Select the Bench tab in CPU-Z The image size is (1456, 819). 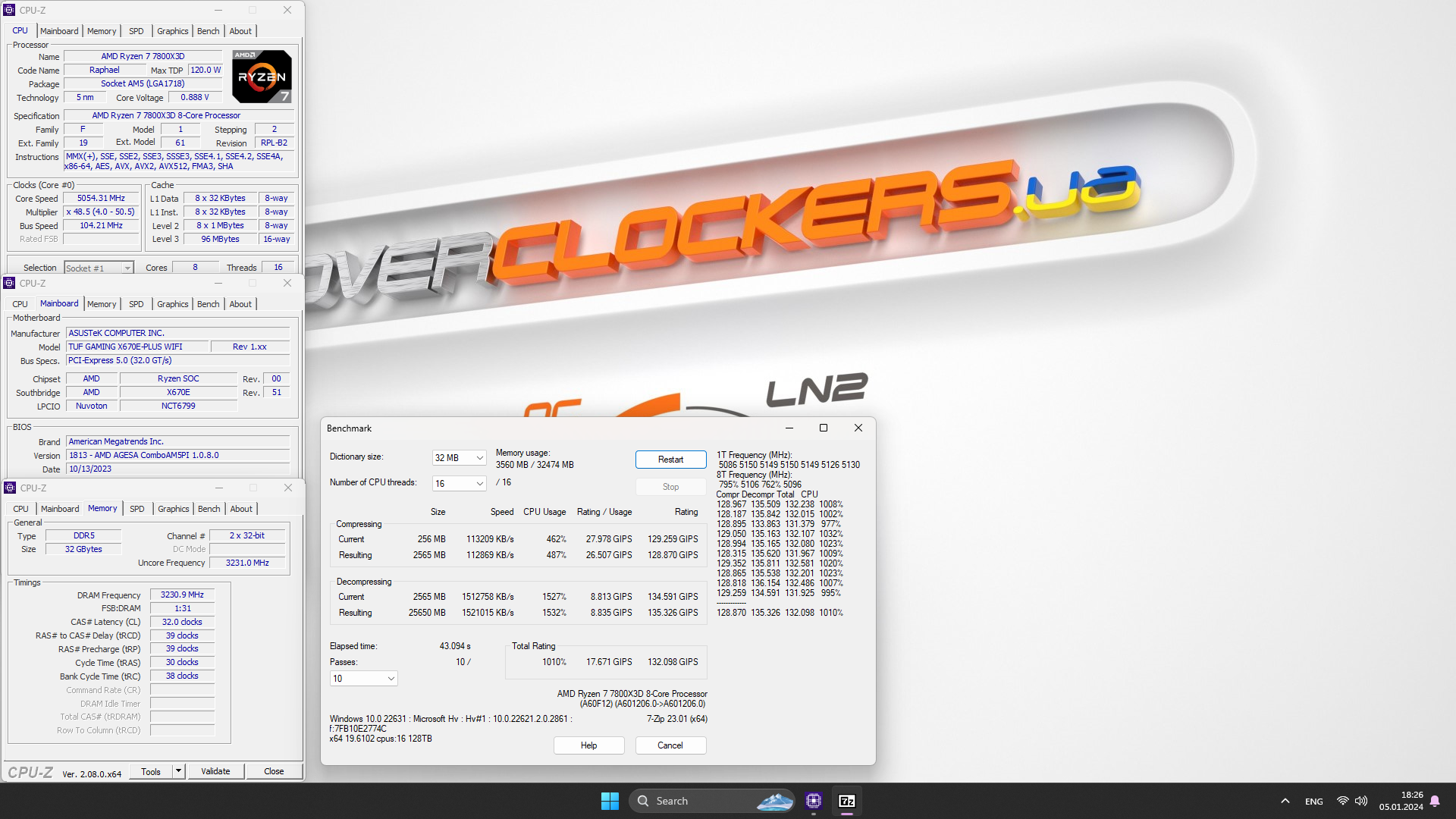point(207,30)
